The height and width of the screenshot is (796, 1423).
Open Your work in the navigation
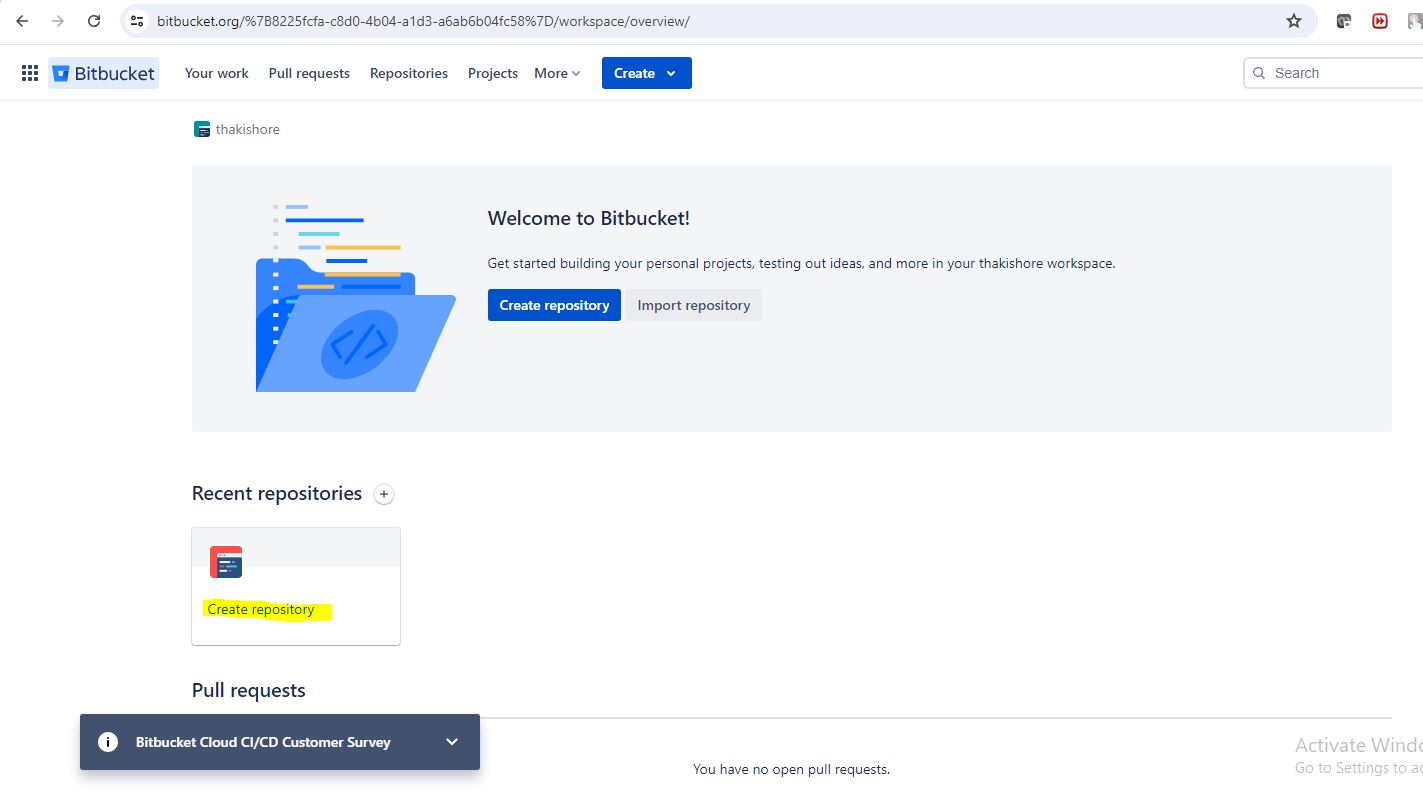pos(216,73)
